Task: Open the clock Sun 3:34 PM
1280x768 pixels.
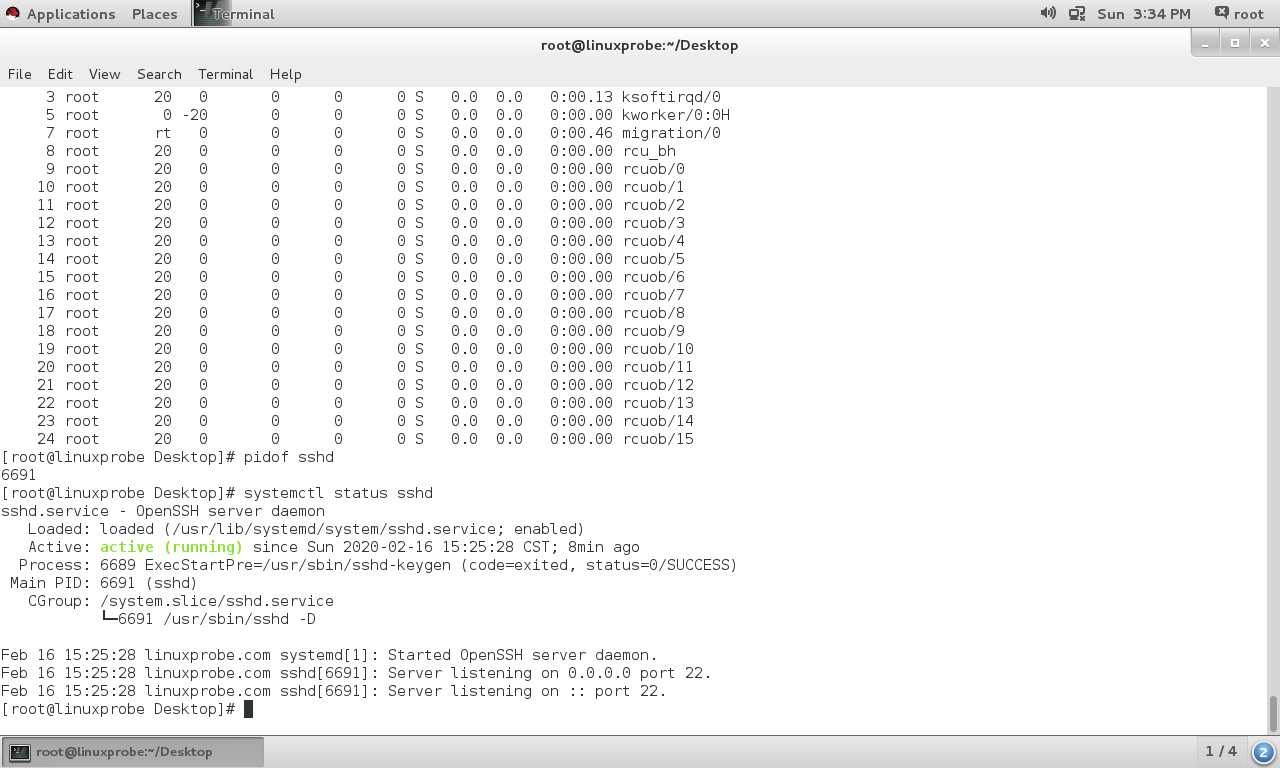Action: pos(1144,14)
